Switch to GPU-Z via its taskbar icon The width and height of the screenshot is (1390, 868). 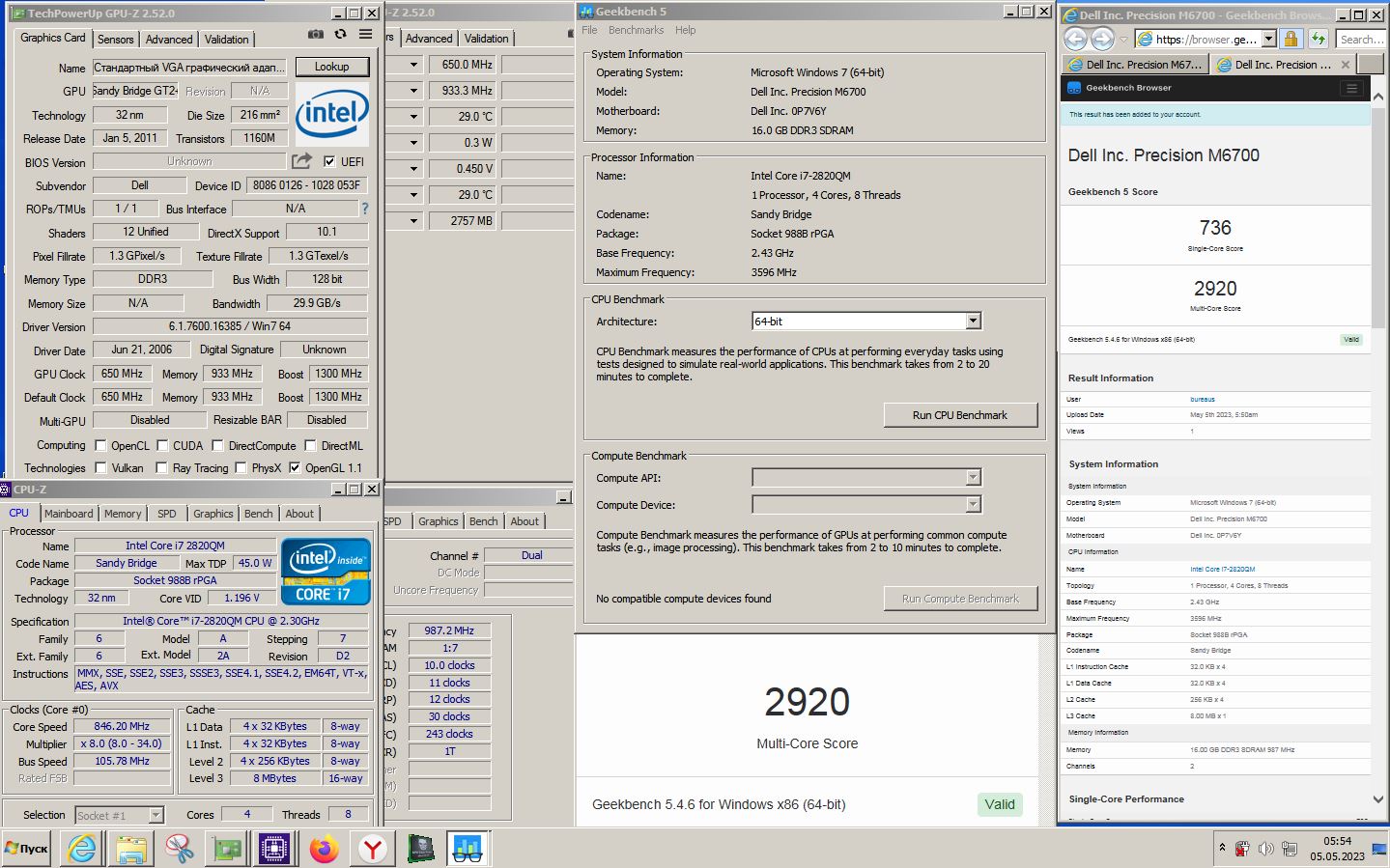(227, 849)
